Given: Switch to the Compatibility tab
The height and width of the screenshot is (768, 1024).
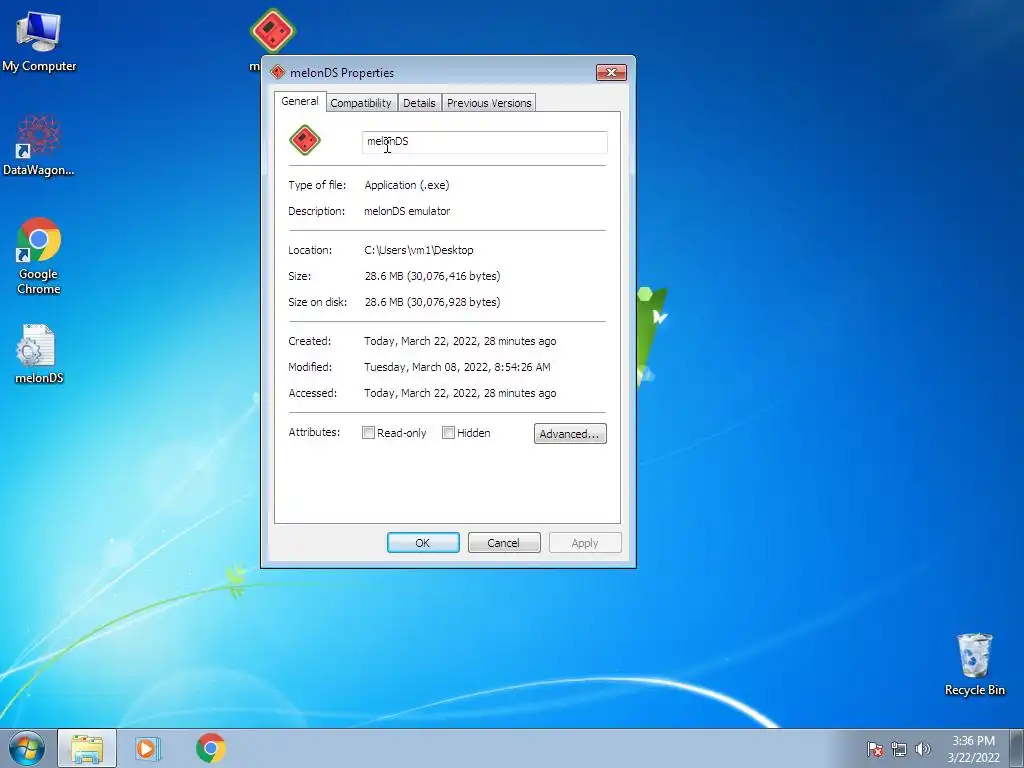Looking at the screenshot, I should [360, 103].
